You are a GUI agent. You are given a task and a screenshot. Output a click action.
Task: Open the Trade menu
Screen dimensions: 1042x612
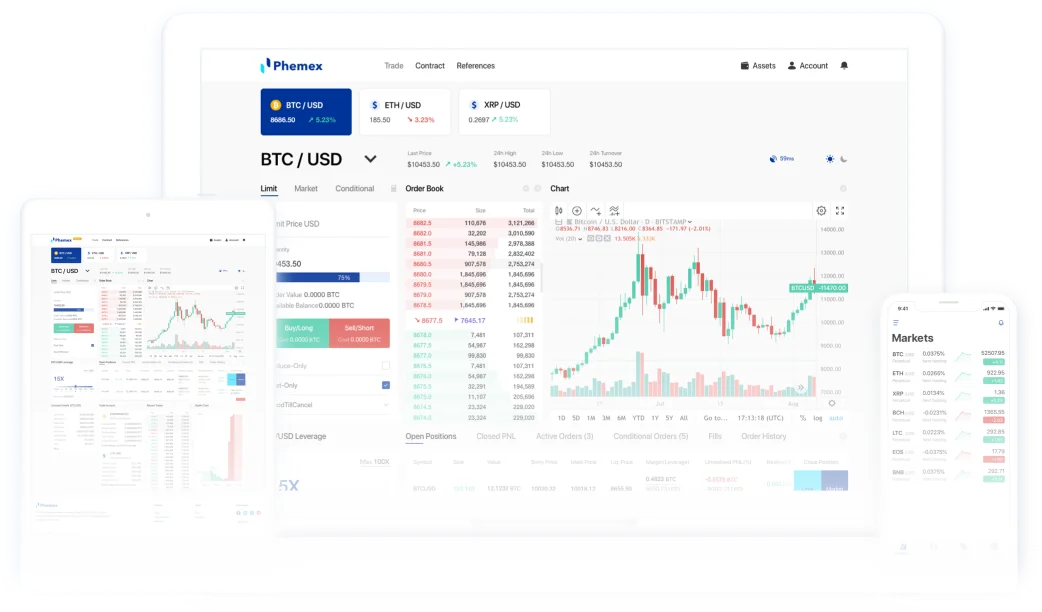[393, 66]
